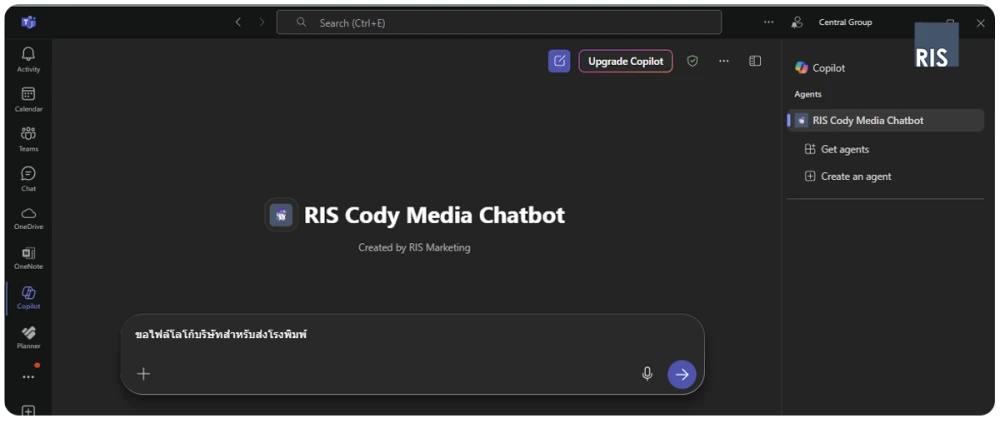Close the window with X button

tap(981, 23)
